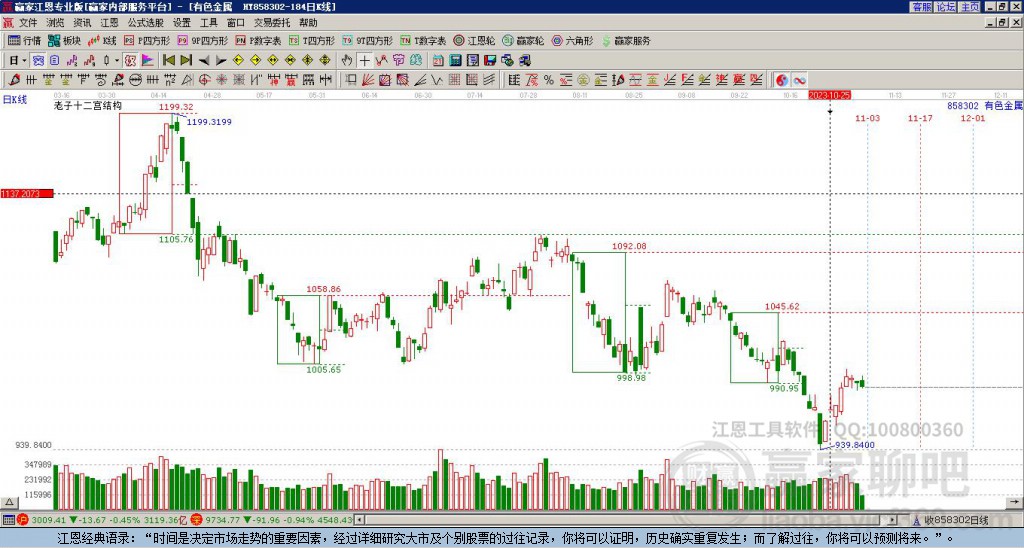Viewport: 1024px width, 548px height.
Task: Open the 赢家轮 wheel tool
Action: click(x=523, y=40)
